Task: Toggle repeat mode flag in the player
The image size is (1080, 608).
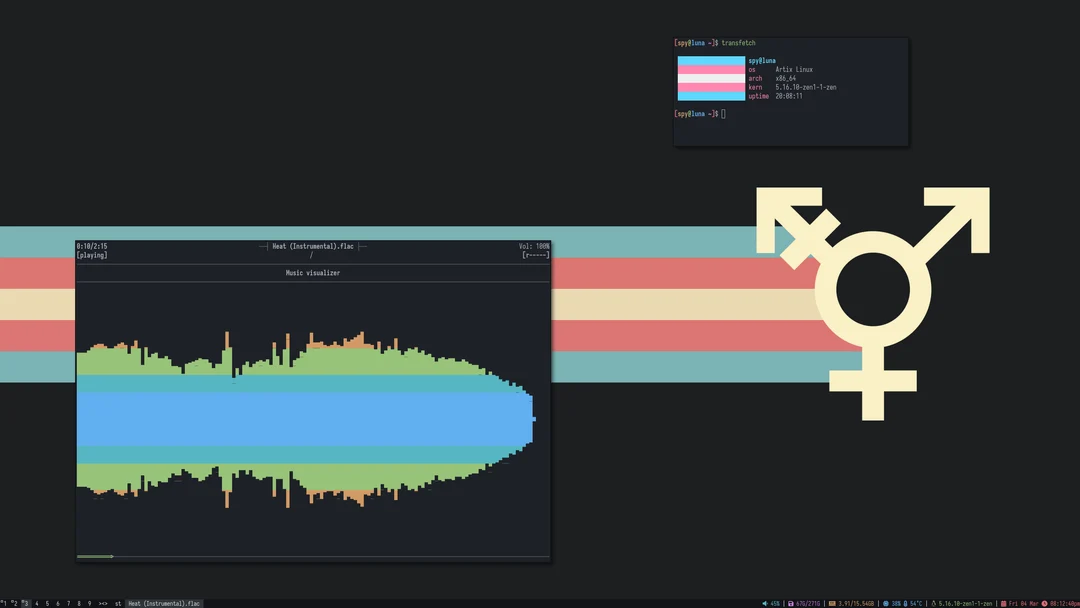Action: [536, 254]
